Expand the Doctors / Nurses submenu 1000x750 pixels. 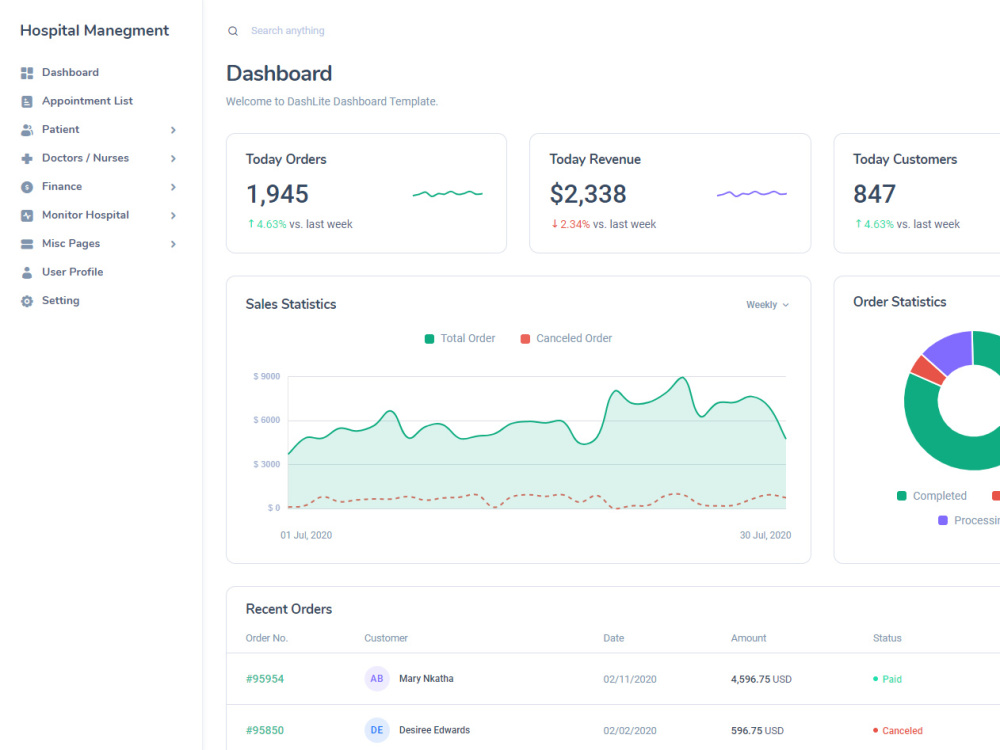tap(171, 158)
